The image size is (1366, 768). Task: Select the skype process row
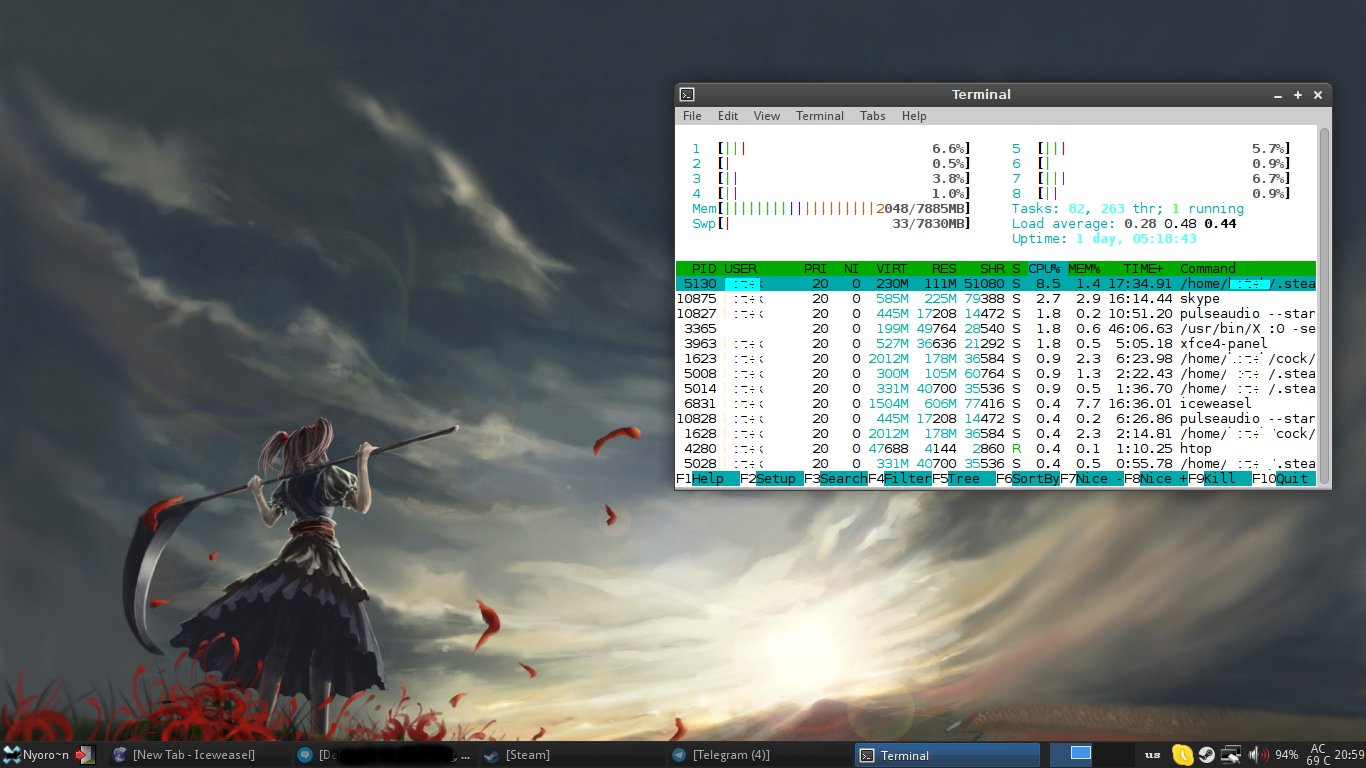click(996, 299)
